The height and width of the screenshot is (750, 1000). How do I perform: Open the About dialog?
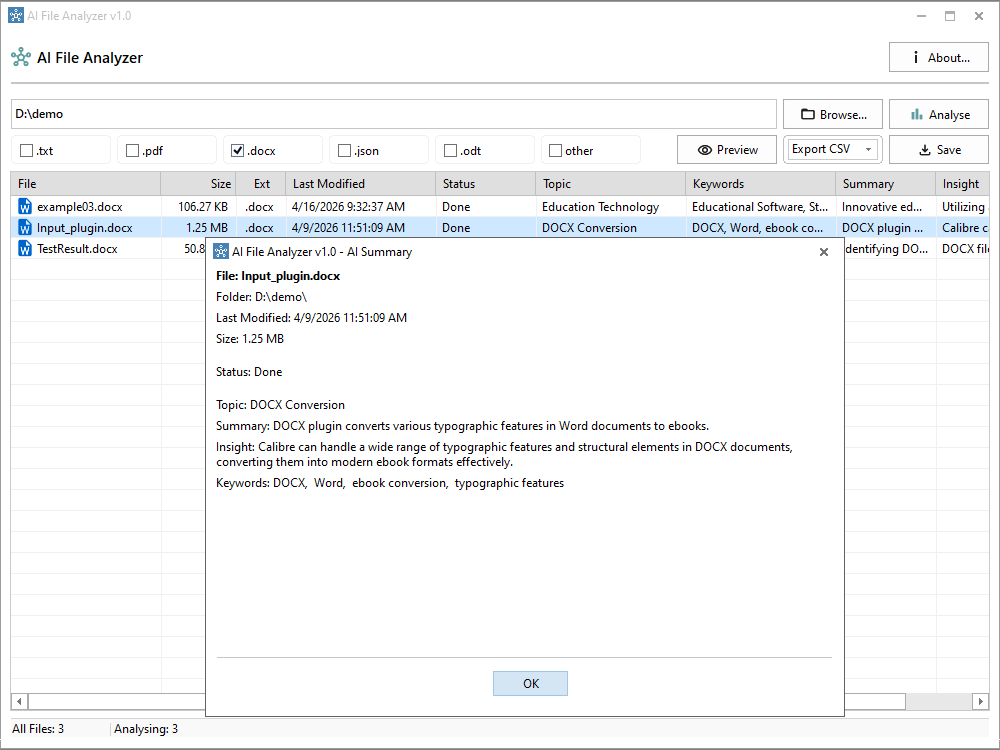click(938, 58)
